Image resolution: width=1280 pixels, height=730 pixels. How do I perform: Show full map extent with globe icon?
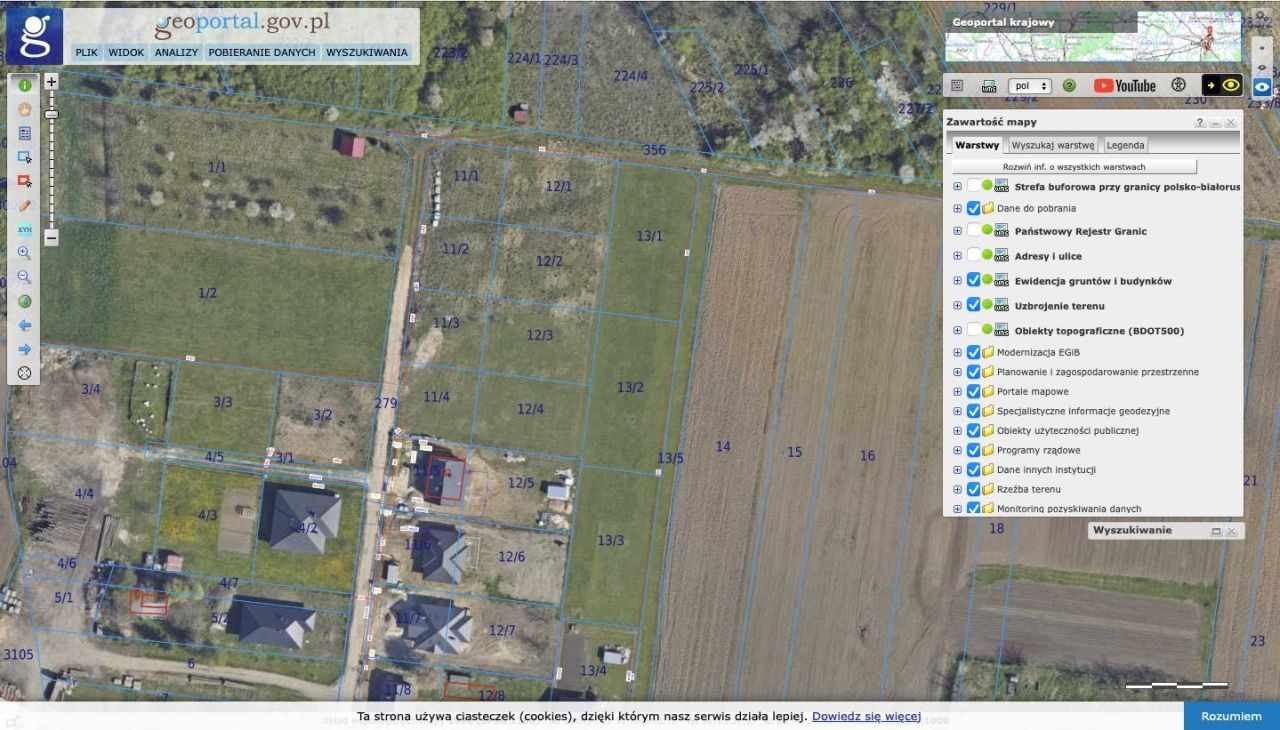(x=25, y=301)
